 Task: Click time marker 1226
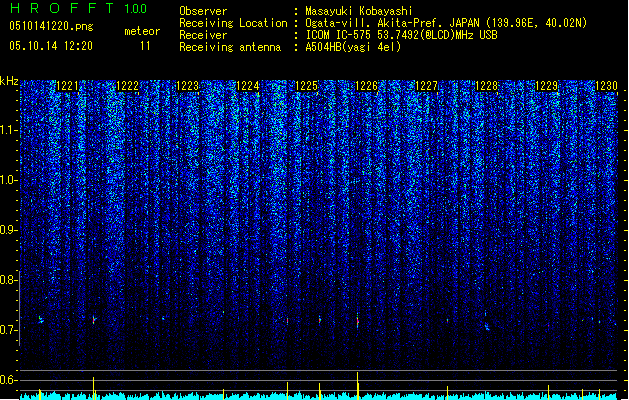tap(367, 86)
